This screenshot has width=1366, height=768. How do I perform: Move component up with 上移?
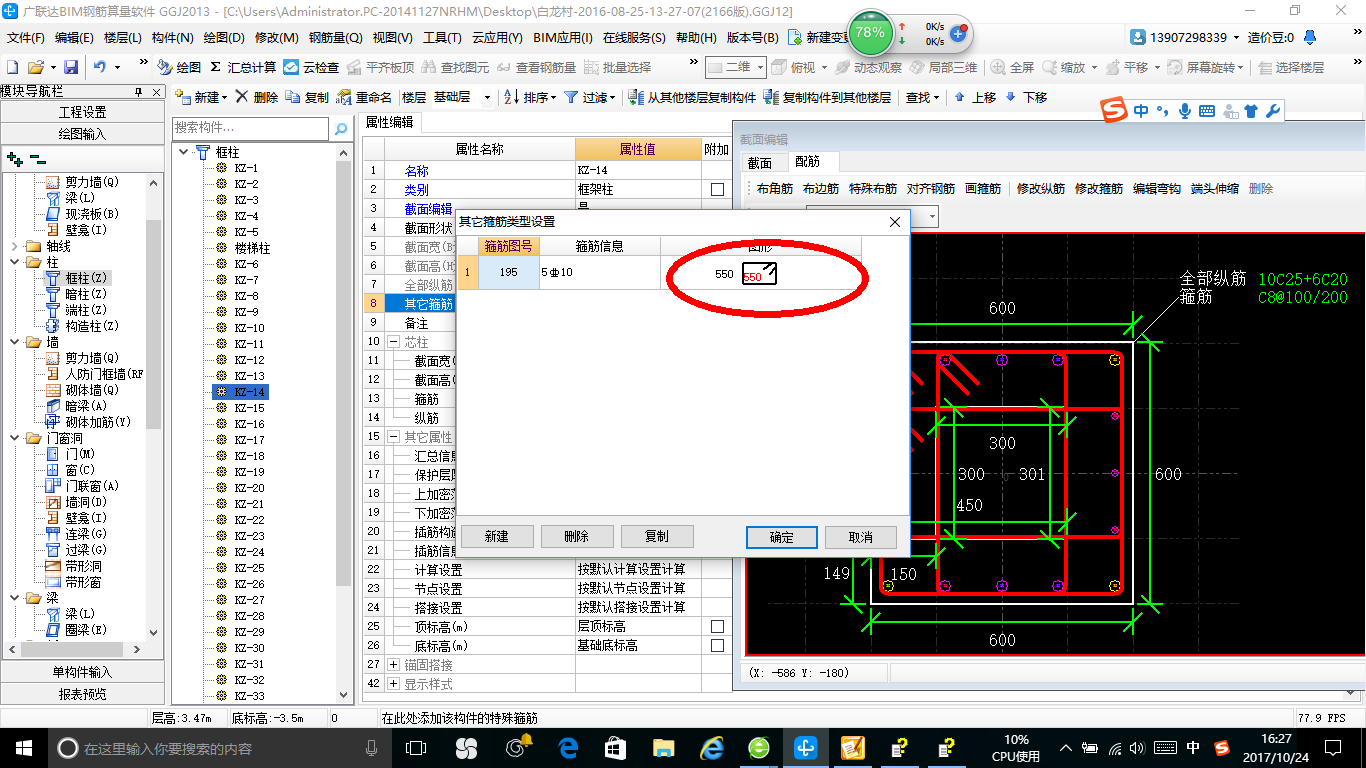975,97
